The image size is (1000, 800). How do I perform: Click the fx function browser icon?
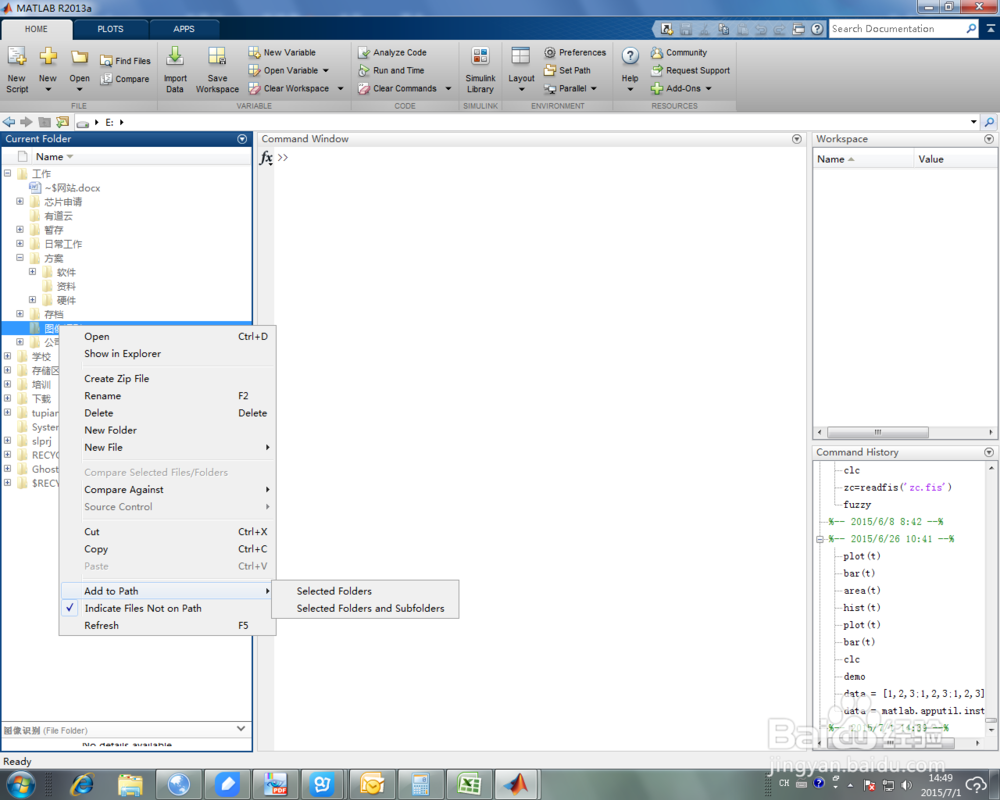(266, 158)
